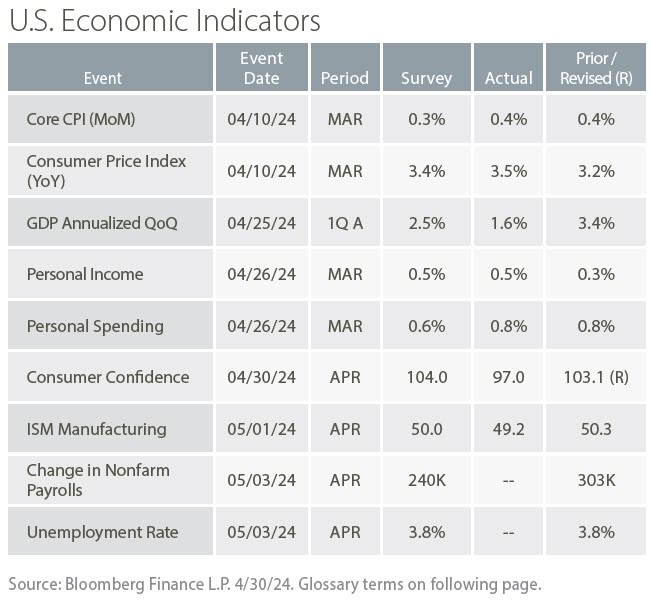Select the GDP Annualized QoQ row
This screenshot has width=652, height=600.
pos(101,223)
